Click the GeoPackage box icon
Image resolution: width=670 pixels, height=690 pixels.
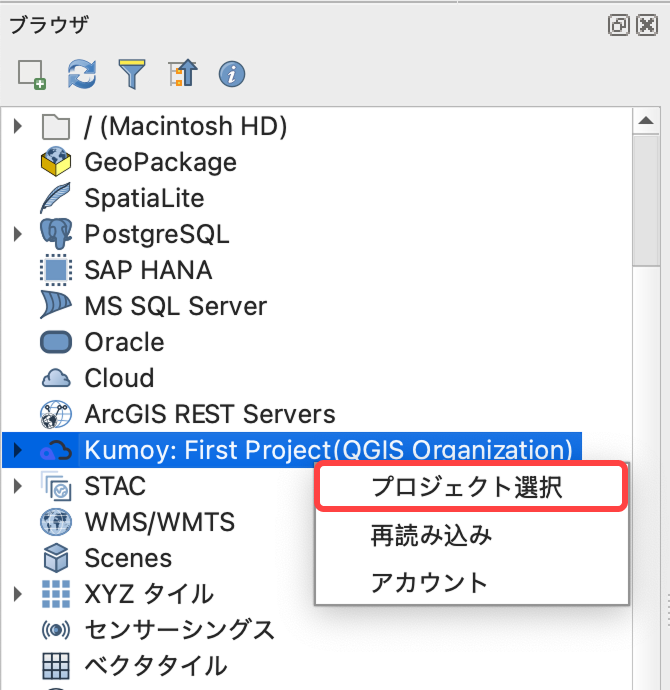click(x=55, y=162)
